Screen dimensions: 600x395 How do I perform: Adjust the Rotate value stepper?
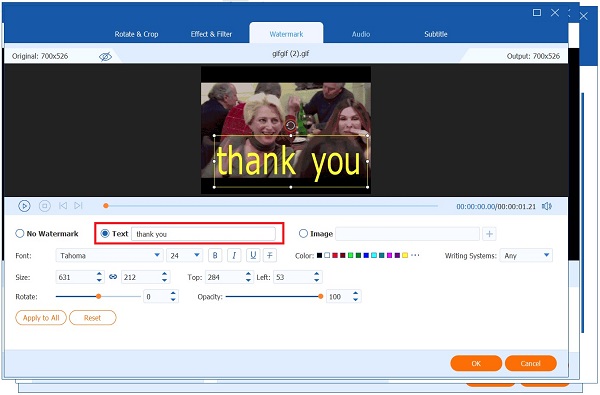tap(173, 296)
